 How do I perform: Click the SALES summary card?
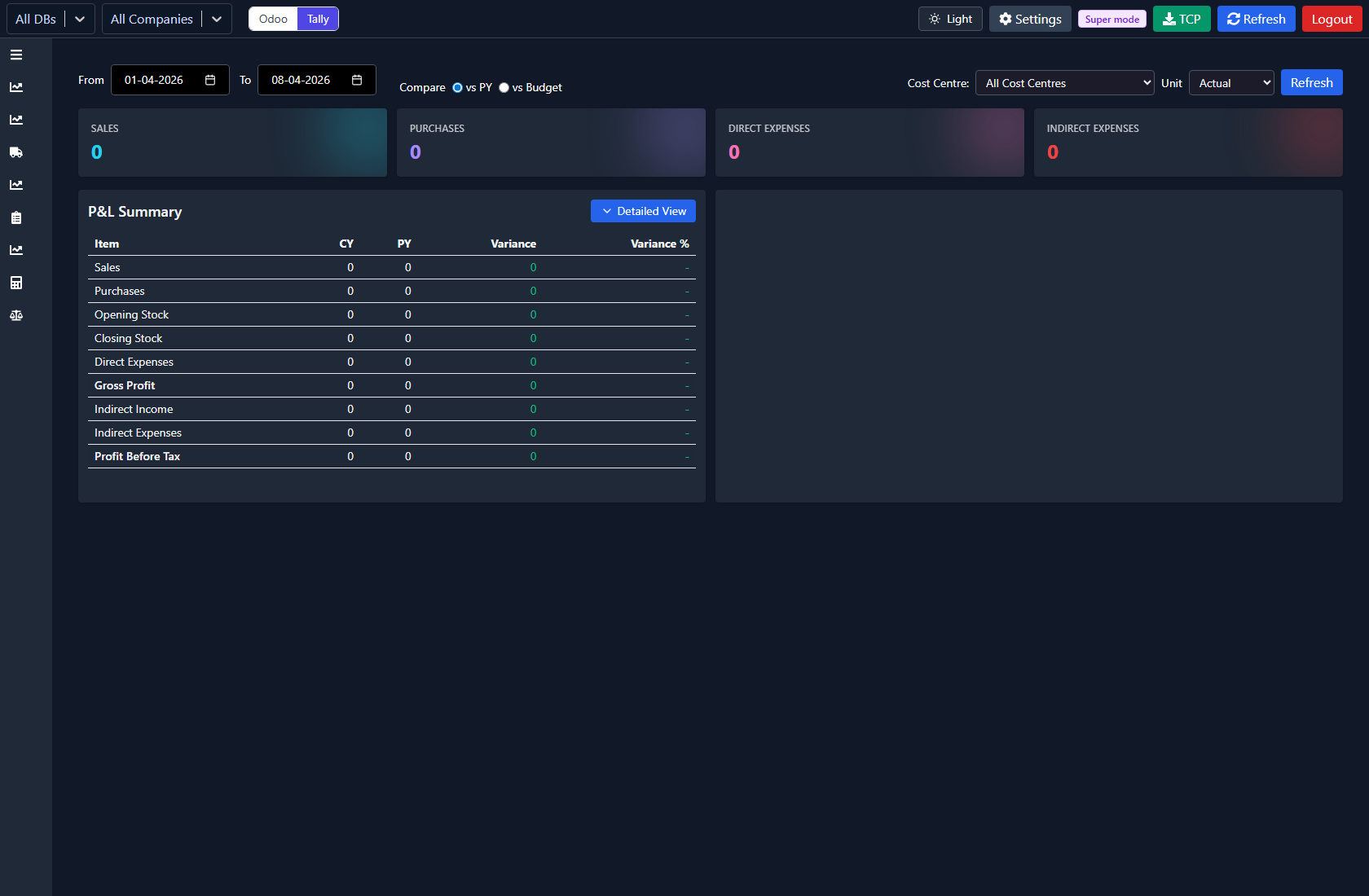(x=232, y=143)
